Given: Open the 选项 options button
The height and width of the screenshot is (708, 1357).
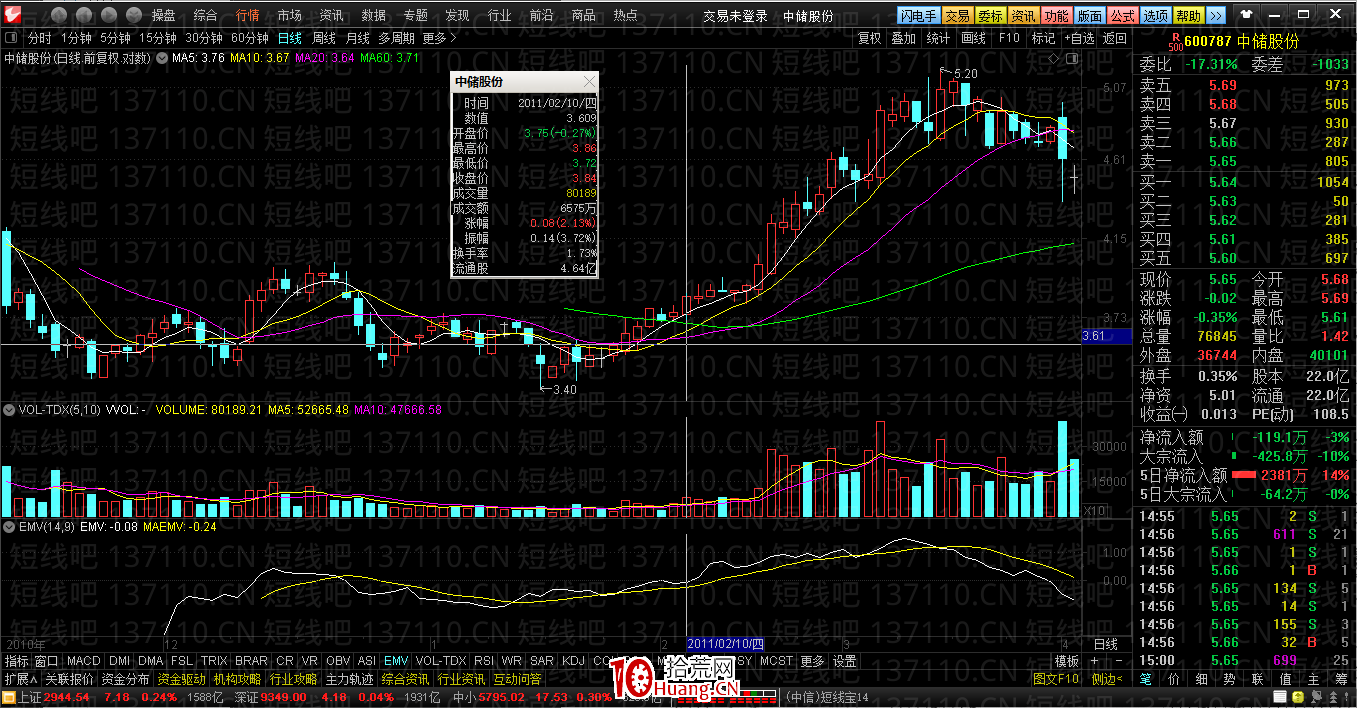Looking at the screenshot, I should point(1155,16).
